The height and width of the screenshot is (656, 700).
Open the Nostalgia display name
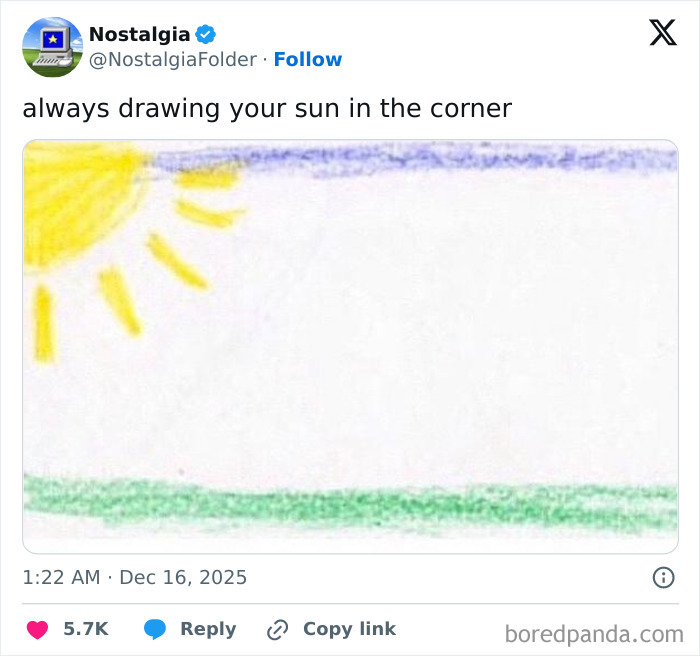coord(139,34)
